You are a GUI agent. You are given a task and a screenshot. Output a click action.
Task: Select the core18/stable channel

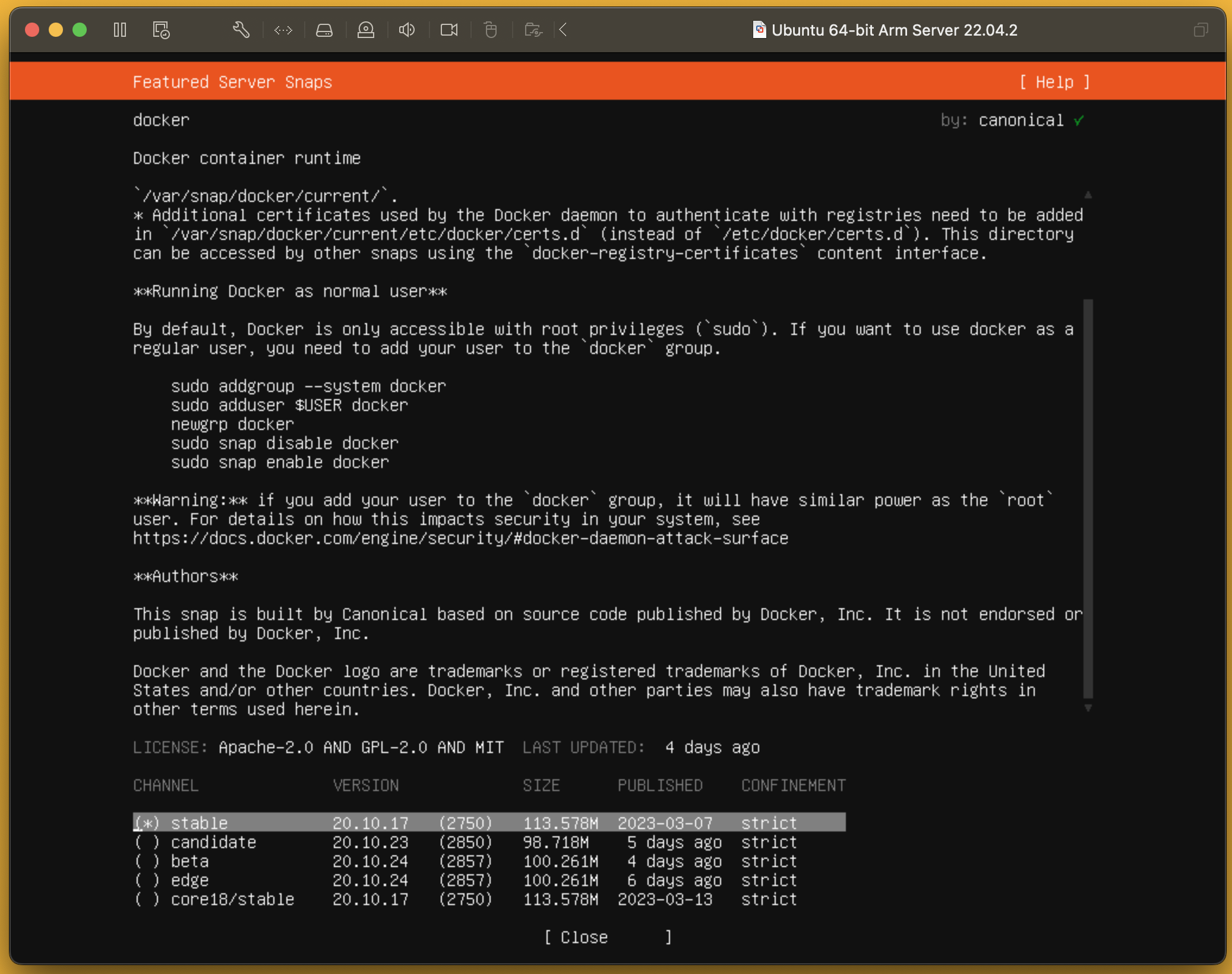tap(489, 899)
